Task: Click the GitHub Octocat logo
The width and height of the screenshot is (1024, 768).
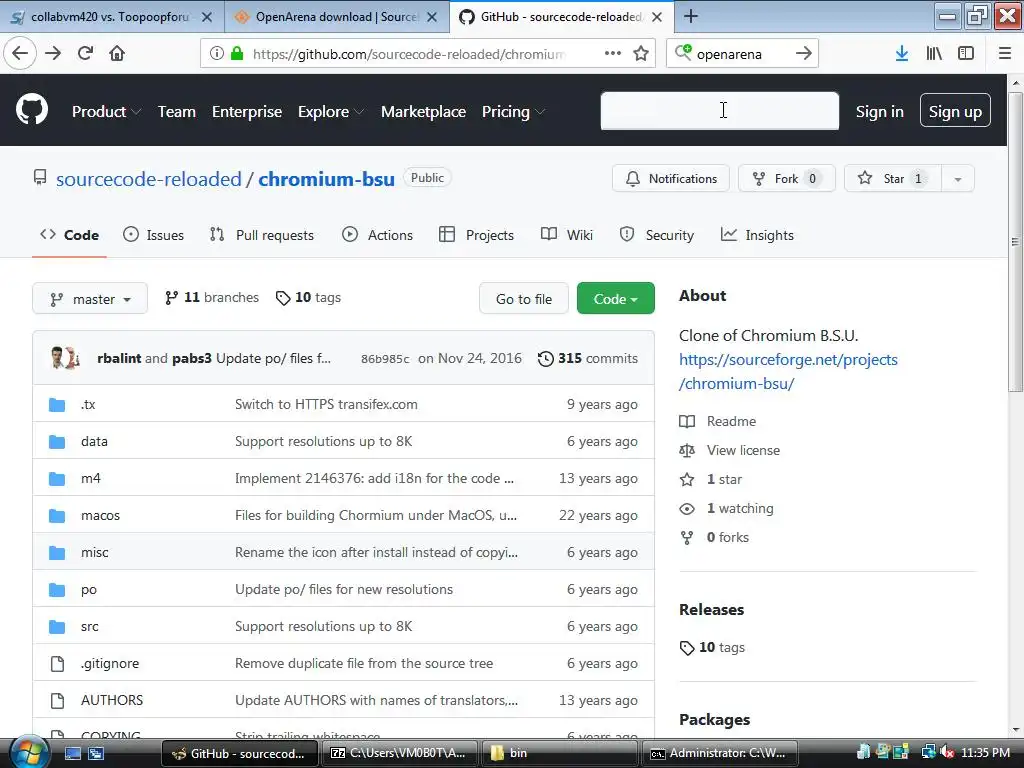Action: coord(32,110)
